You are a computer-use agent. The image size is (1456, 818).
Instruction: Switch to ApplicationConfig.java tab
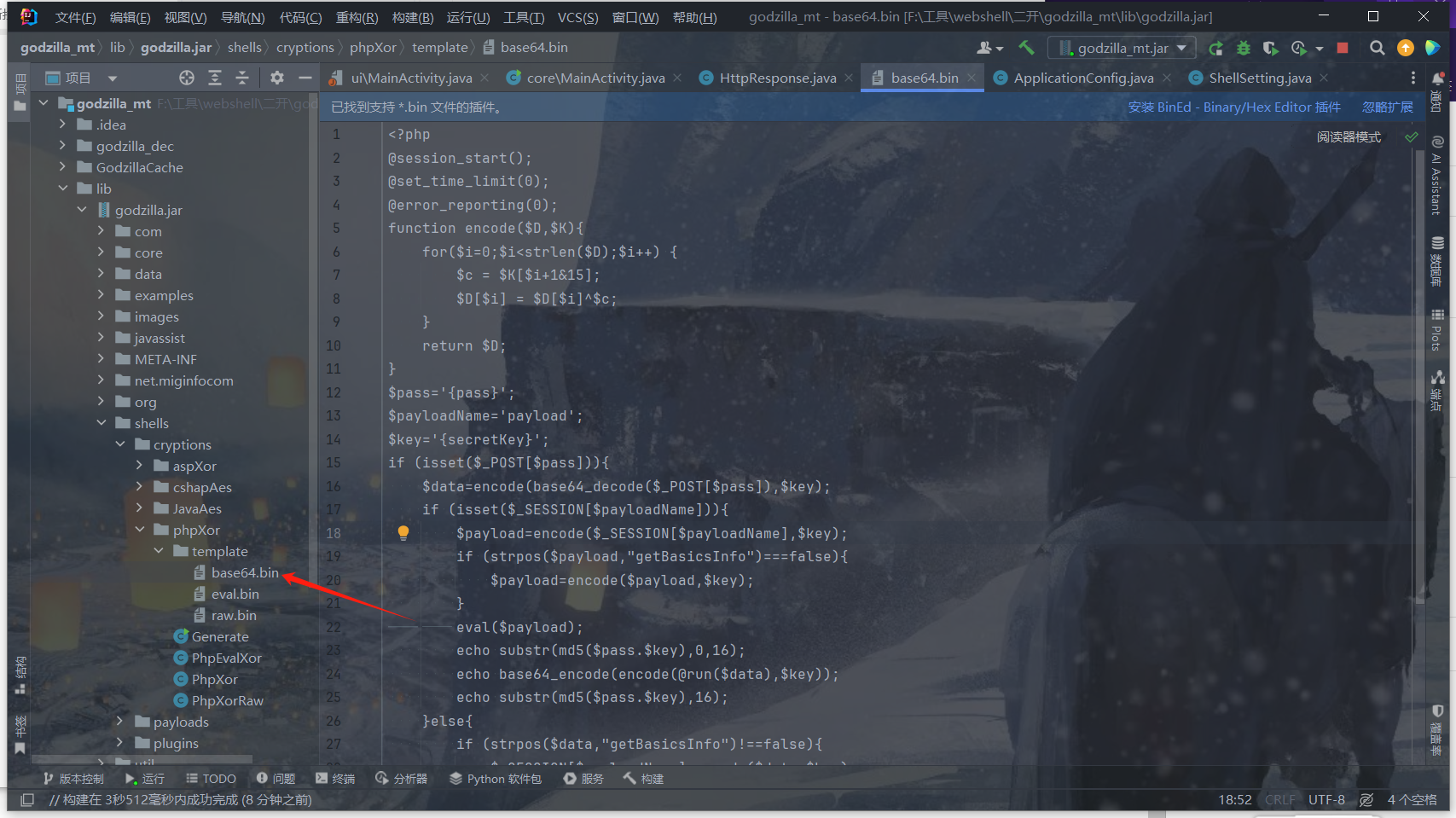[1083, 78]
